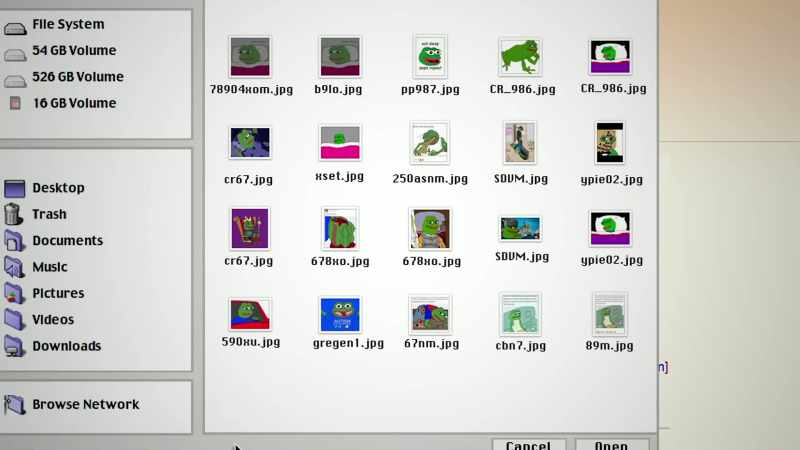The width and height of the screenshot is (800, 450).
Task: Select ypie02.jpg showing frog in purple bed
Action: click(610, 229)
